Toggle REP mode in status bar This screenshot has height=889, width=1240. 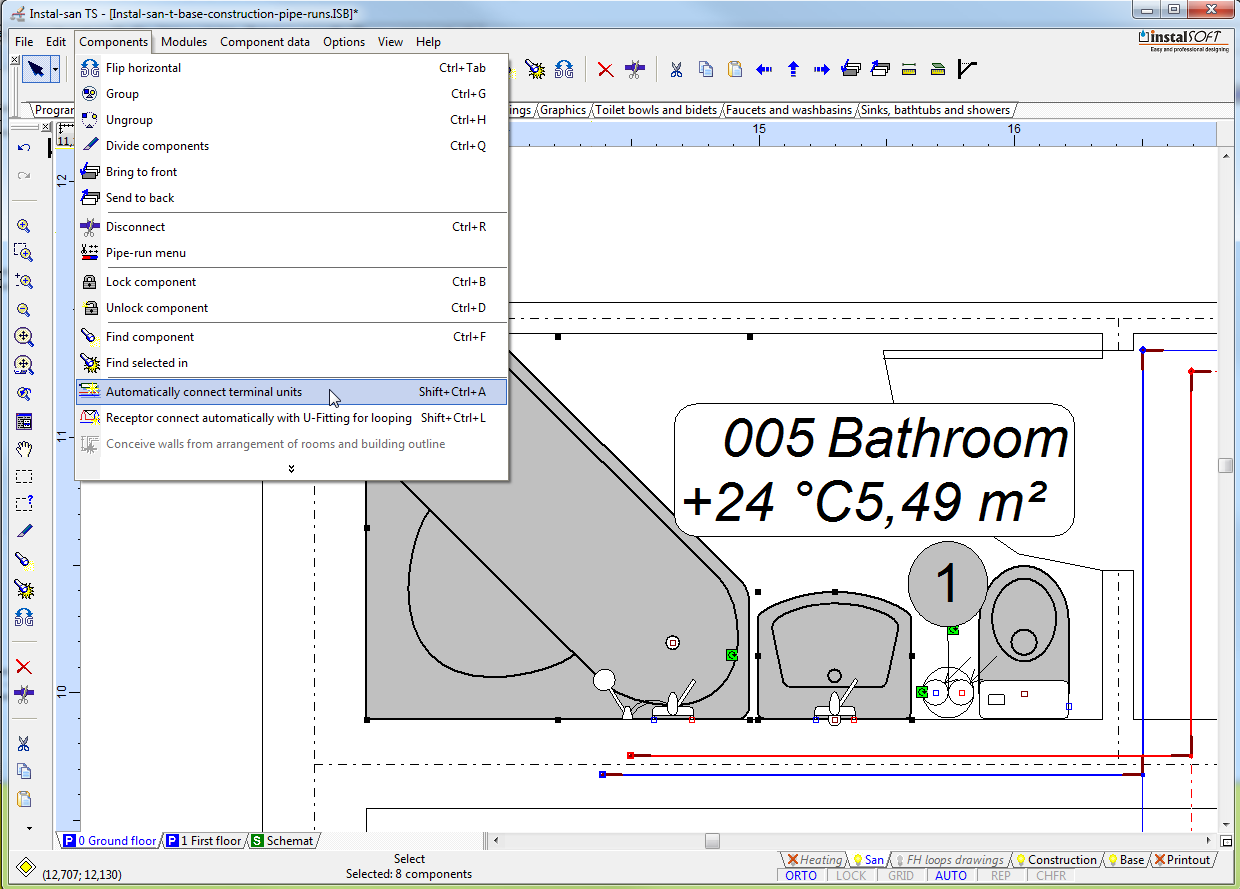tap(1001, 876)
